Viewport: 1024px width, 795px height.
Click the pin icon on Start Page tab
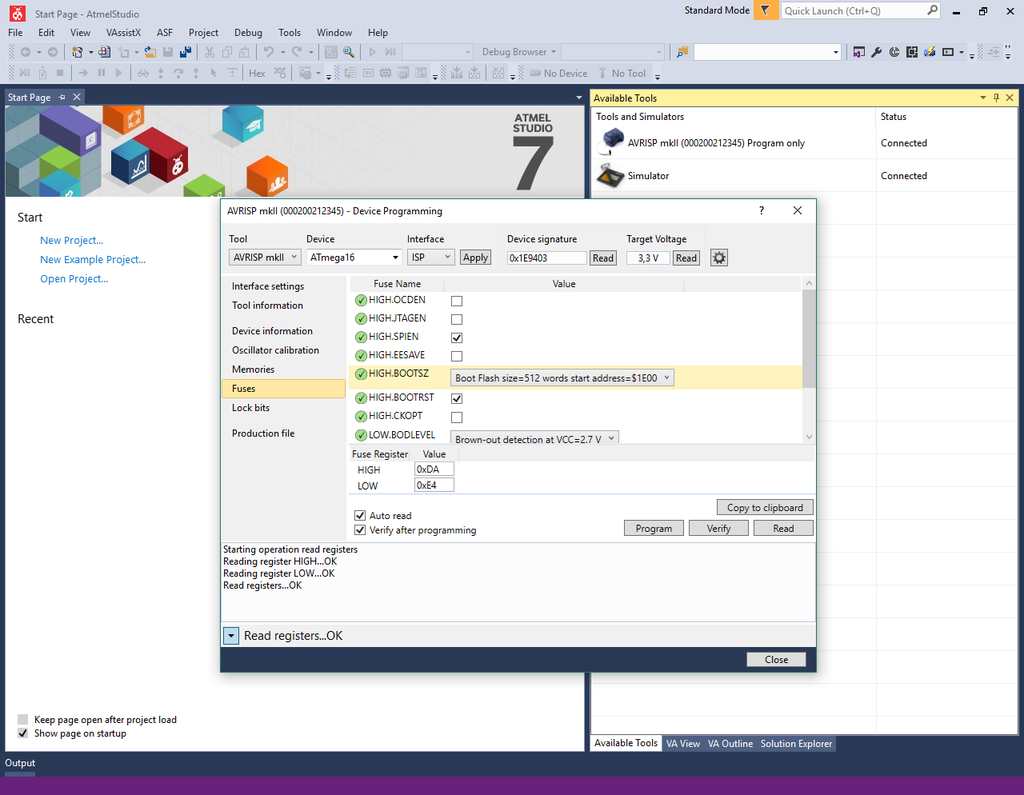[63, 97]
